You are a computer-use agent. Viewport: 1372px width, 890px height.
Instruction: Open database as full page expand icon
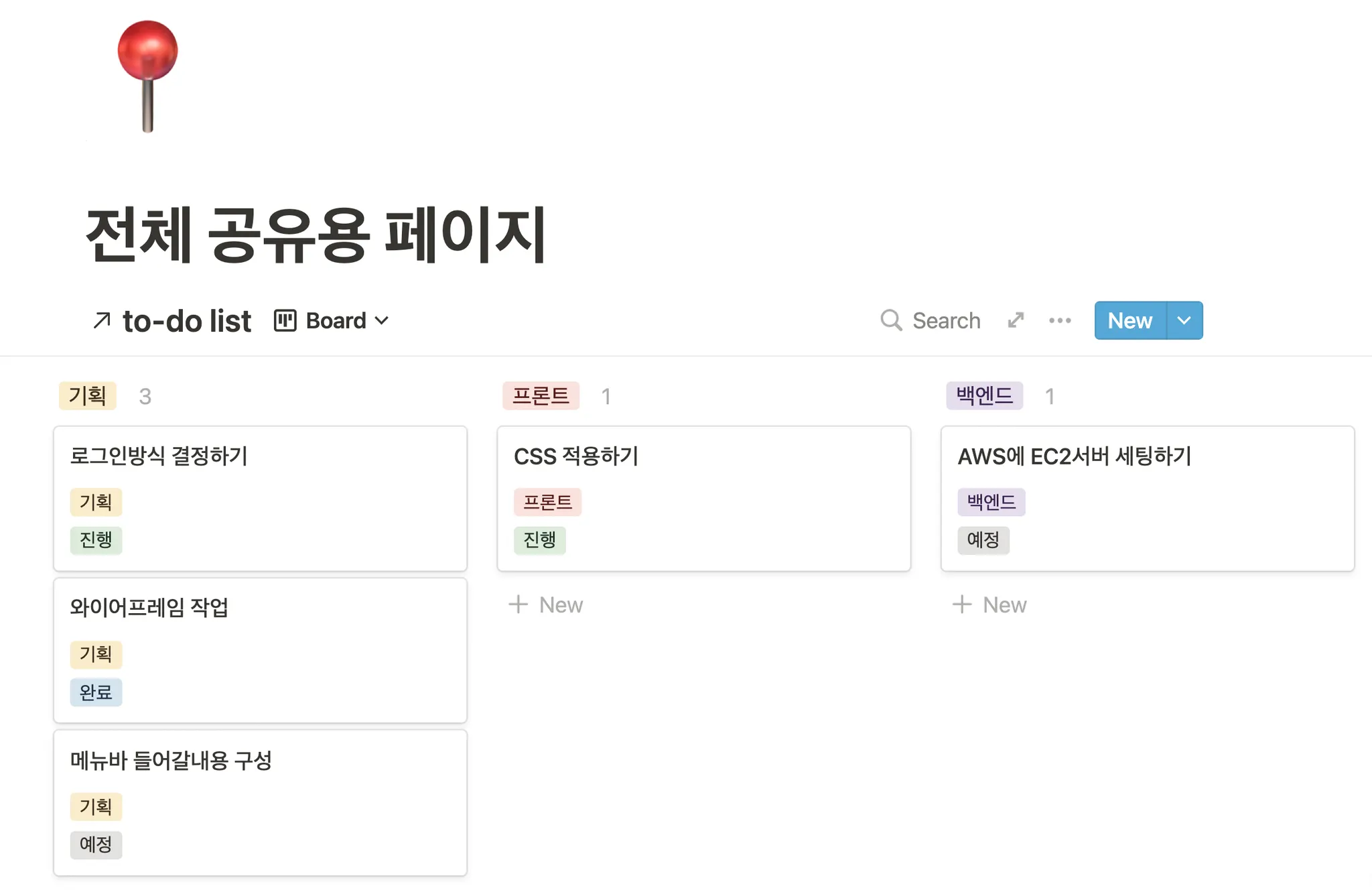[x=1016, y=320]
